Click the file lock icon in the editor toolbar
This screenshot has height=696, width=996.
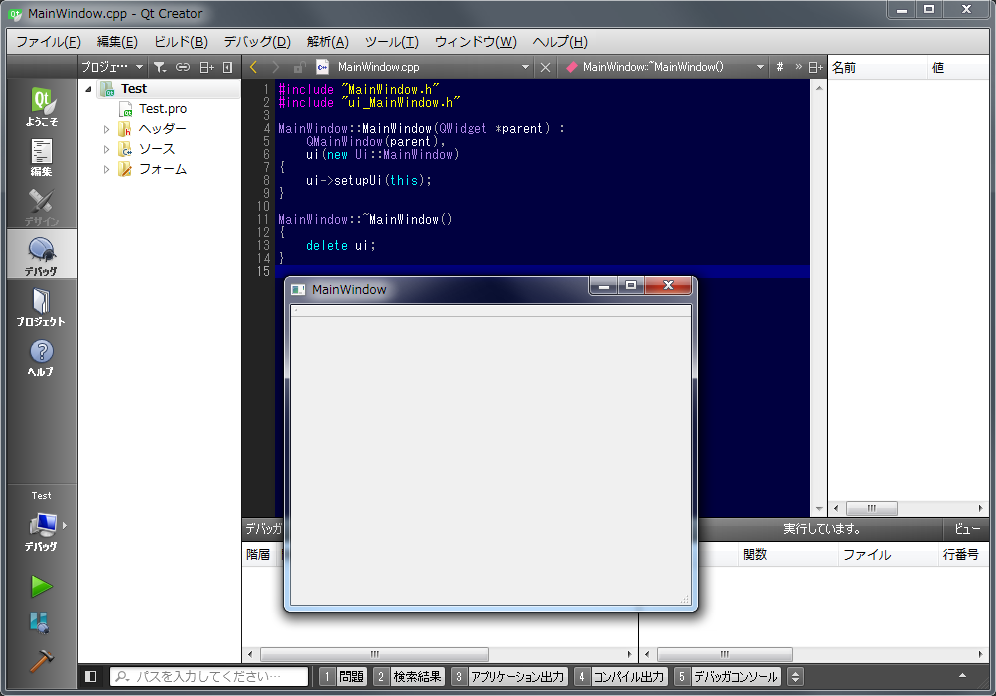299,67
